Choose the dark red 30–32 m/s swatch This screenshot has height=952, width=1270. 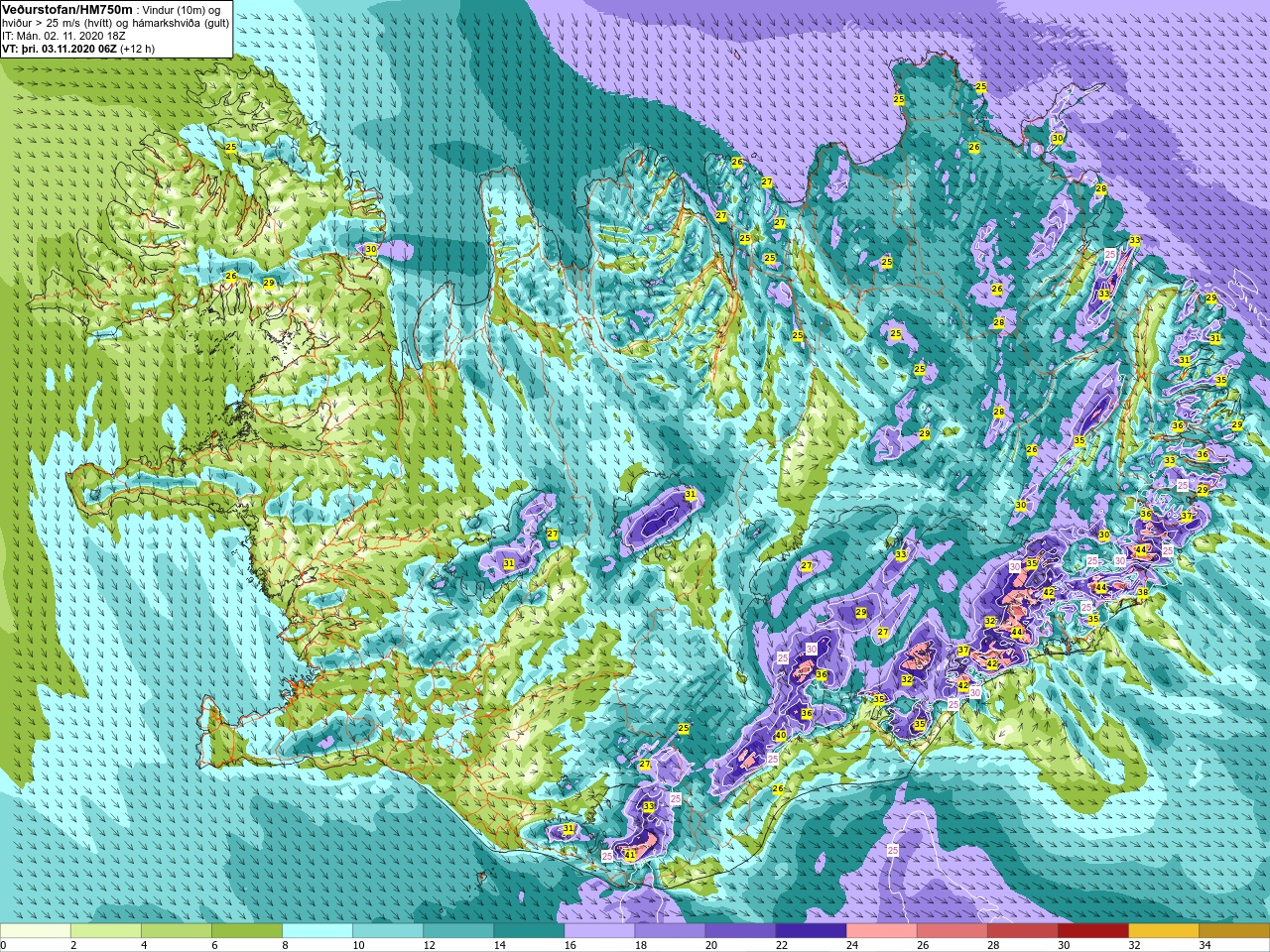click(1092, 930)
